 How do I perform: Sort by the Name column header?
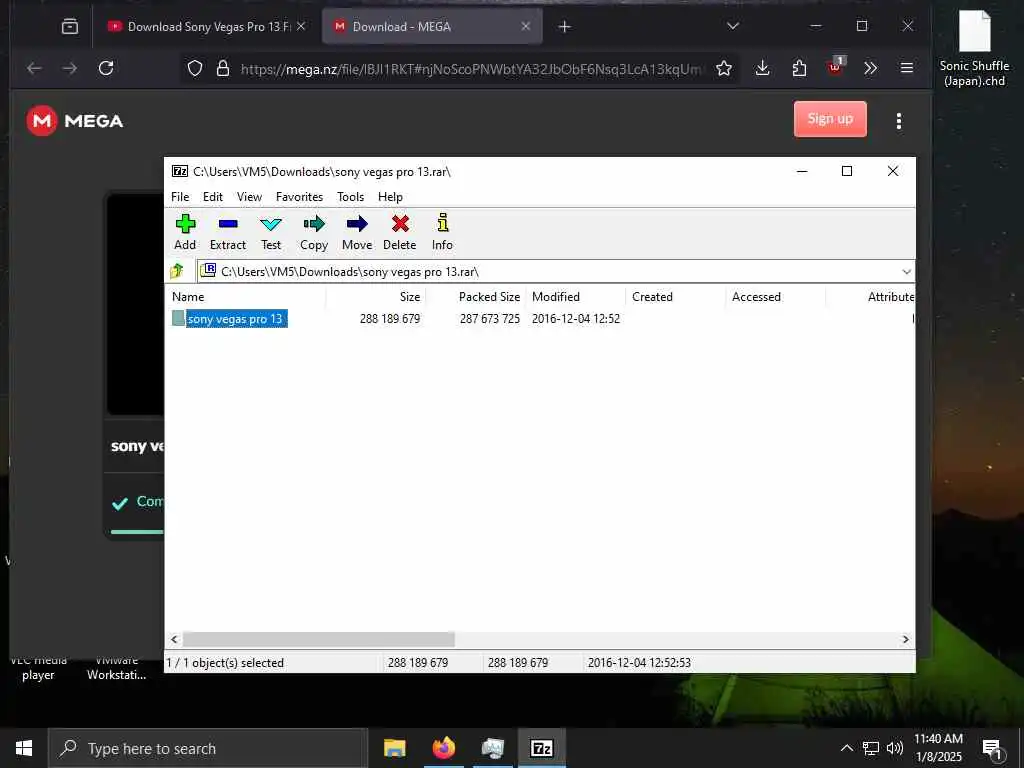(x=246, y=296)
